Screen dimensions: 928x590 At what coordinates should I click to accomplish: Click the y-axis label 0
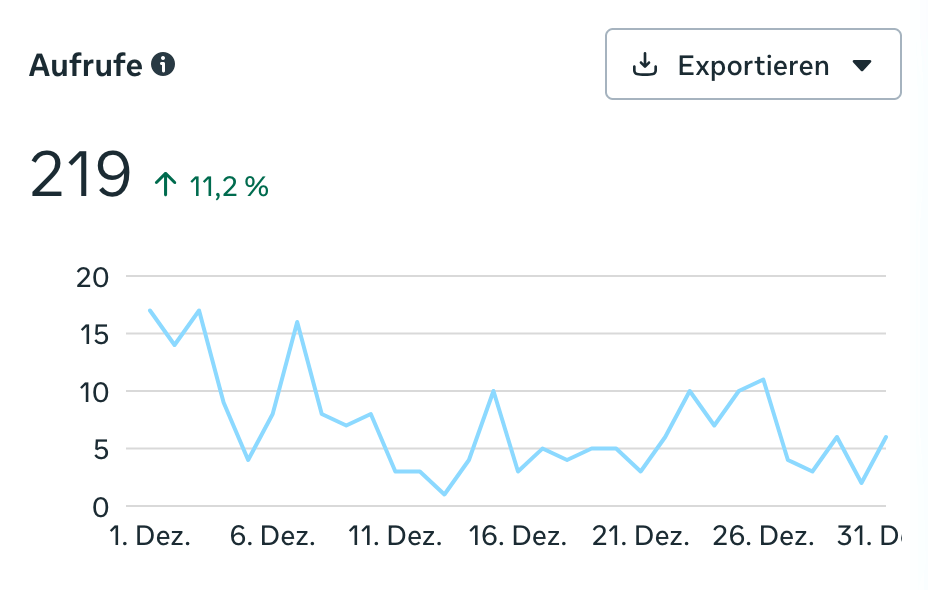click(x=100, y=507)
